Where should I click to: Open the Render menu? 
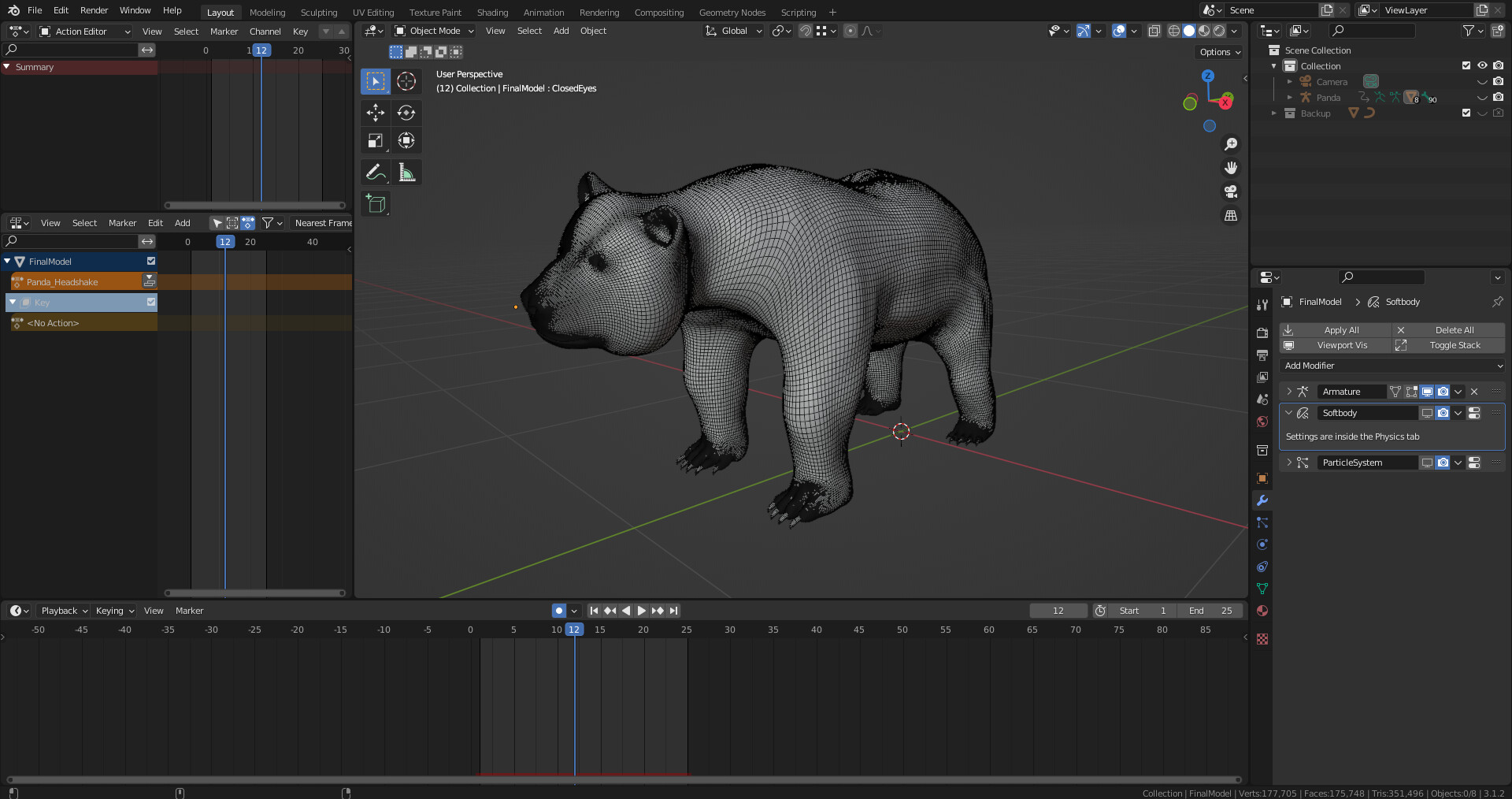(x=94, y=10)
